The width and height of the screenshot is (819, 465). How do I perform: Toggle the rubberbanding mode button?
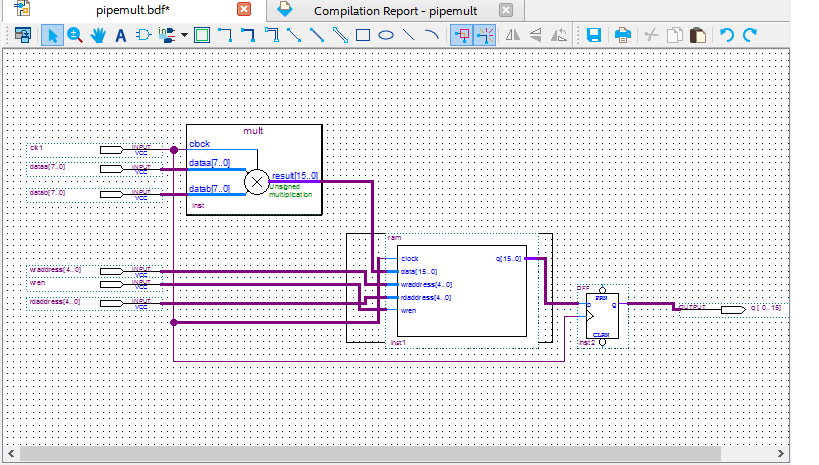click(462, 35)
